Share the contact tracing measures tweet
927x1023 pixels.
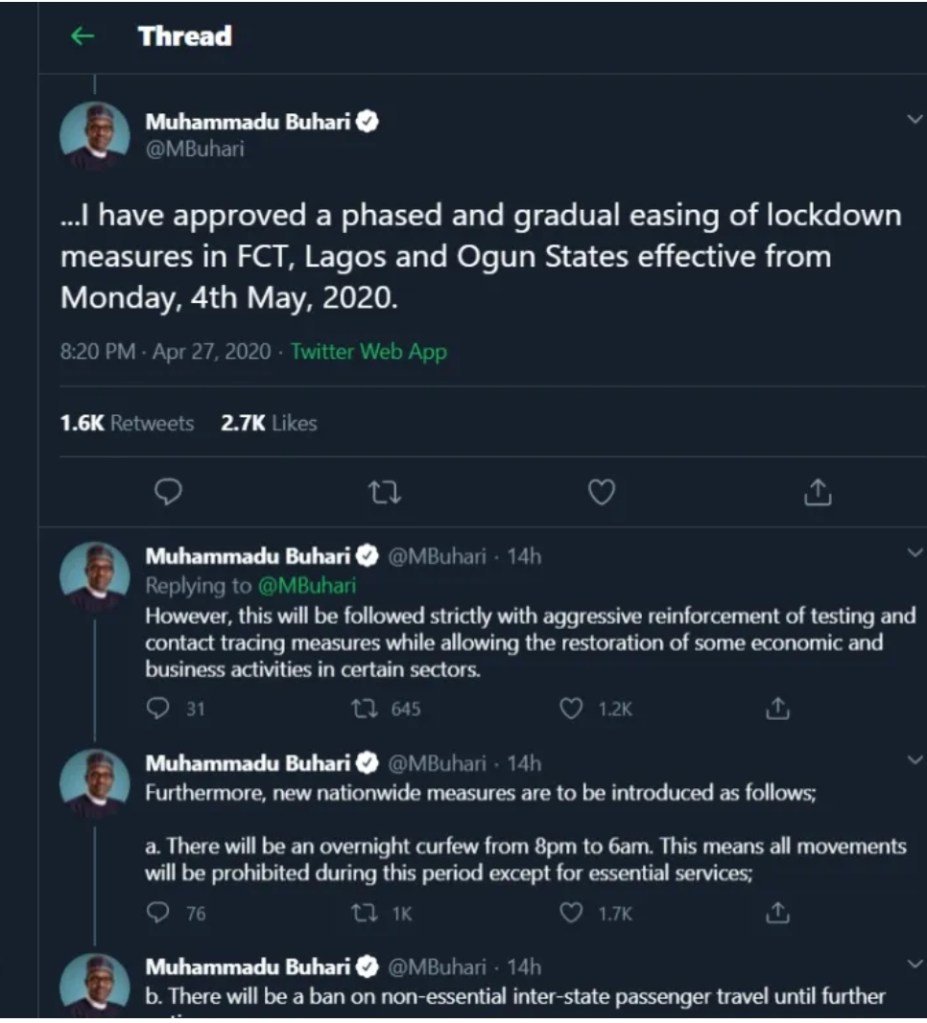(778, 709)
